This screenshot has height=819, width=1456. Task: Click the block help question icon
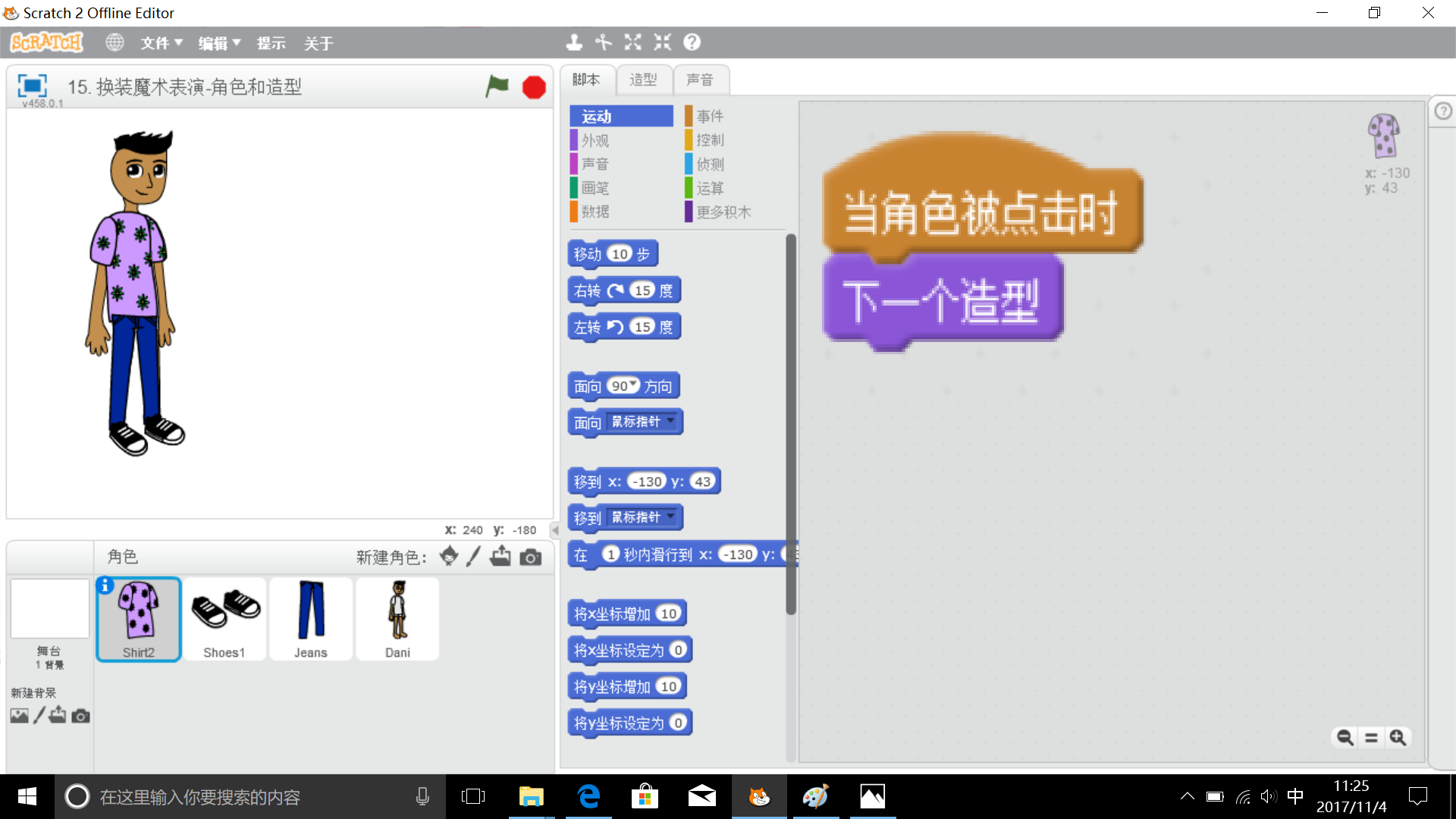tap(692, 42)
